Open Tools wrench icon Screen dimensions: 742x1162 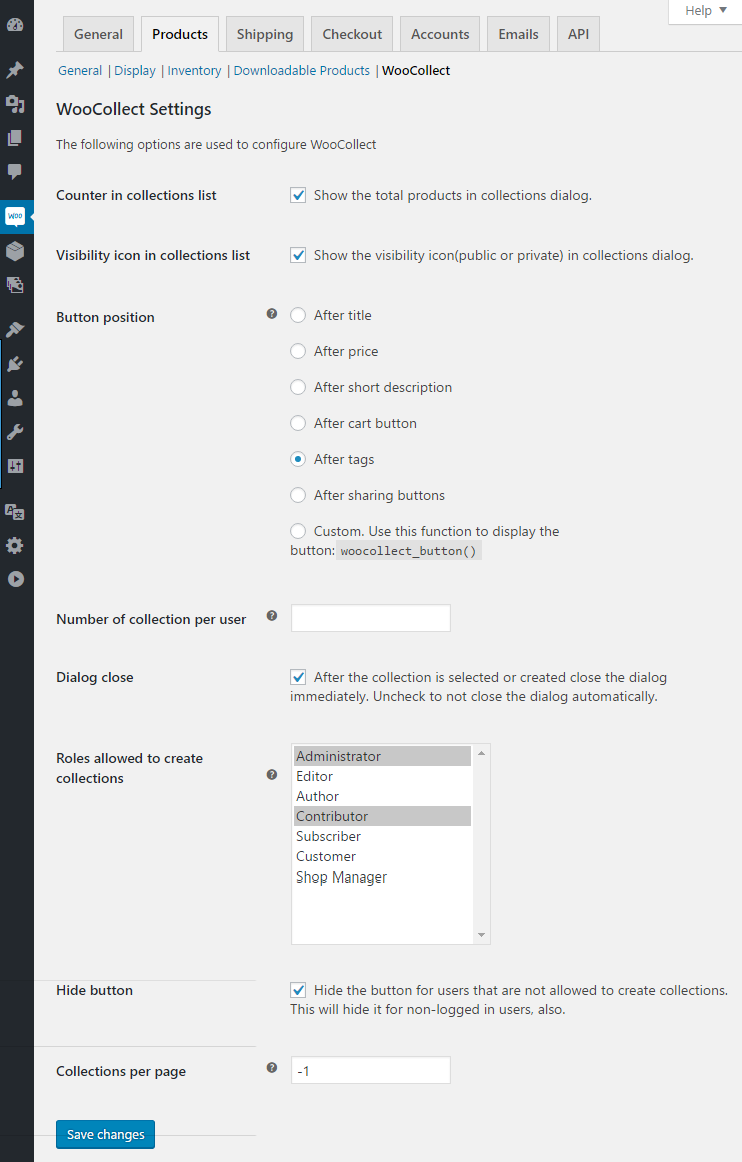pos(15,432)
